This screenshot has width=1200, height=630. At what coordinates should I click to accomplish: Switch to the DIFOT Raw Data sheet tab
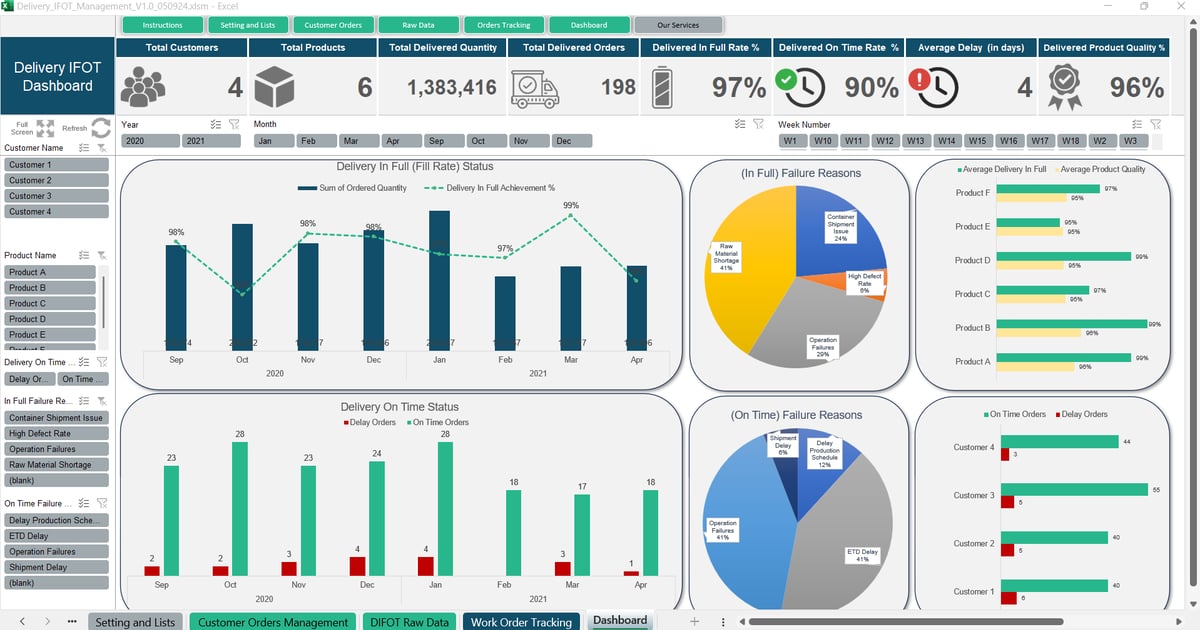[408, 621]
